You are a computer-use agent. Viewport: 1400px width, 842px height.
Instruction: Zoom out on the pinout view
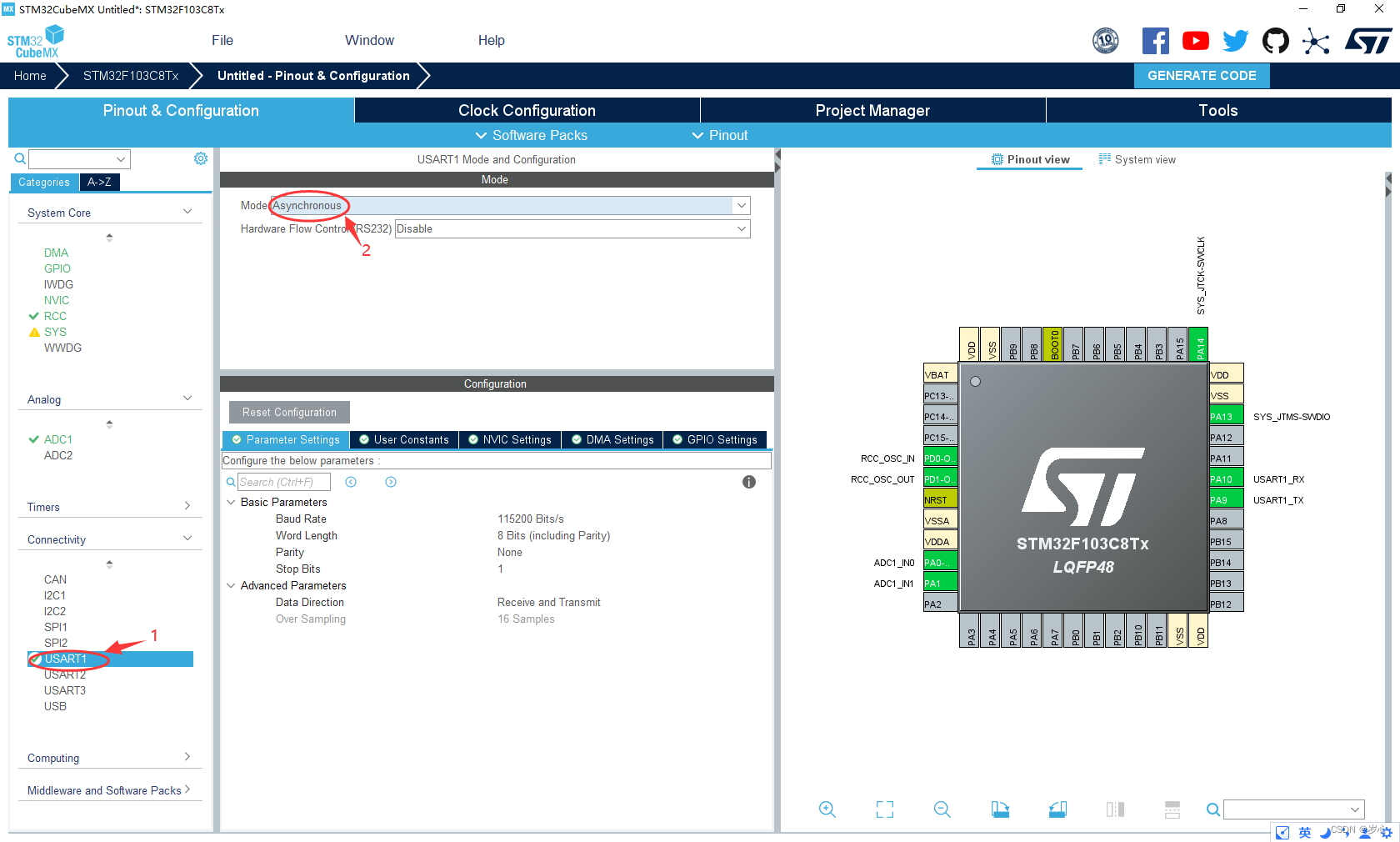942,809
